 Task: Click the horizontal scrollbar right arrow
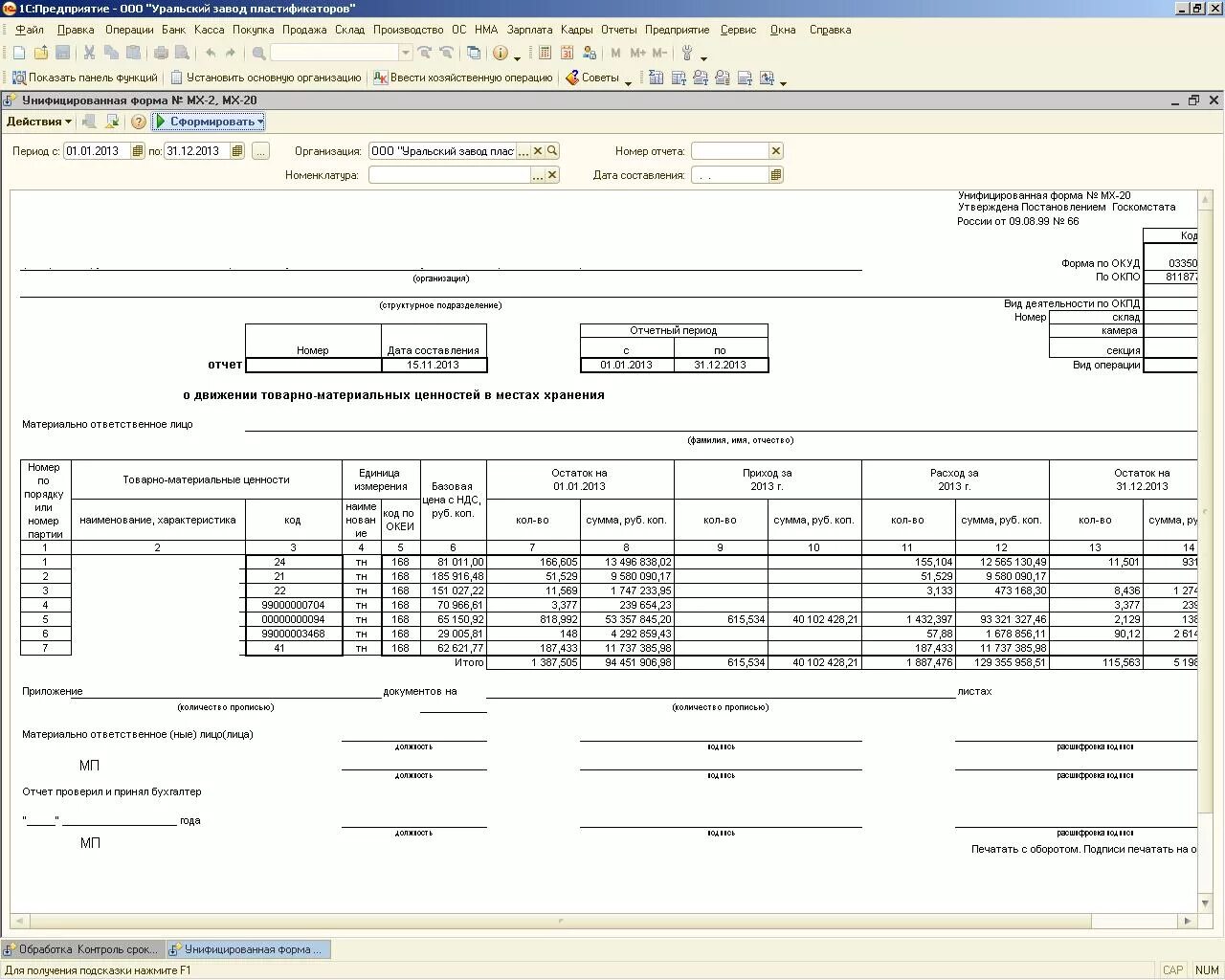pos(1188,921)
